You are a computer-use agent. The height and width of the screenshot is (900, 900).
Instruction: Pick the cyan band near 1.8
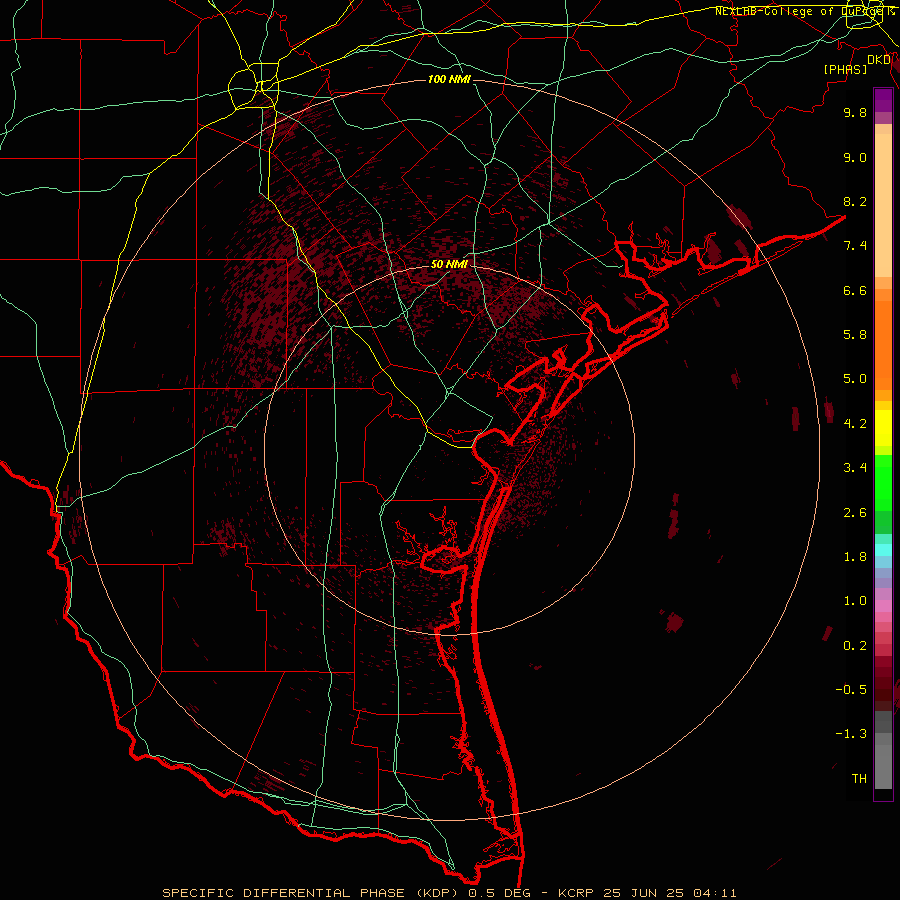click(883, 550)
